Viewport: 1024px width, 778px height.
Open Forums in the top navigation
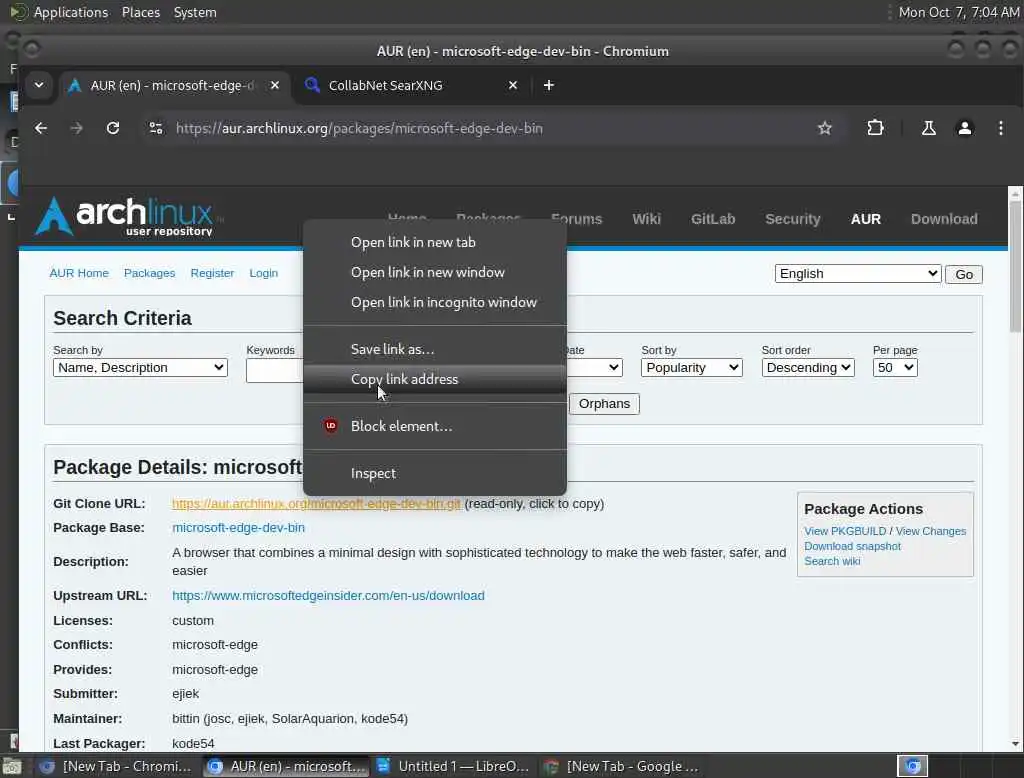pyautogui.click(x=577, y=219)
